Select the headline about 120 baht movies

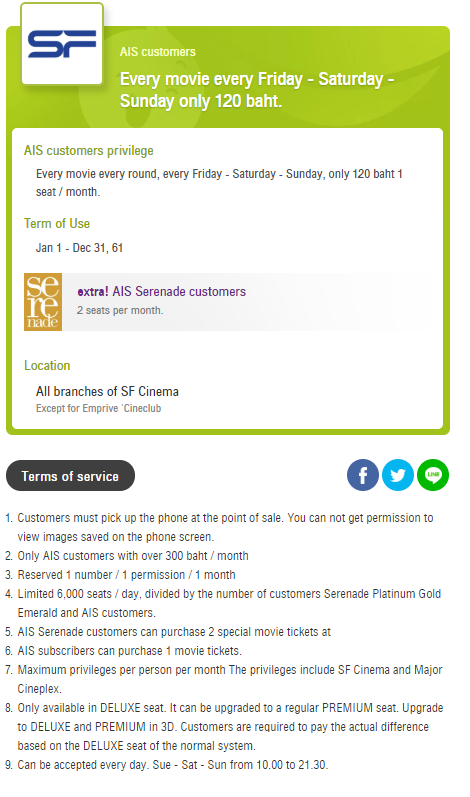click(x=257, y=90)
